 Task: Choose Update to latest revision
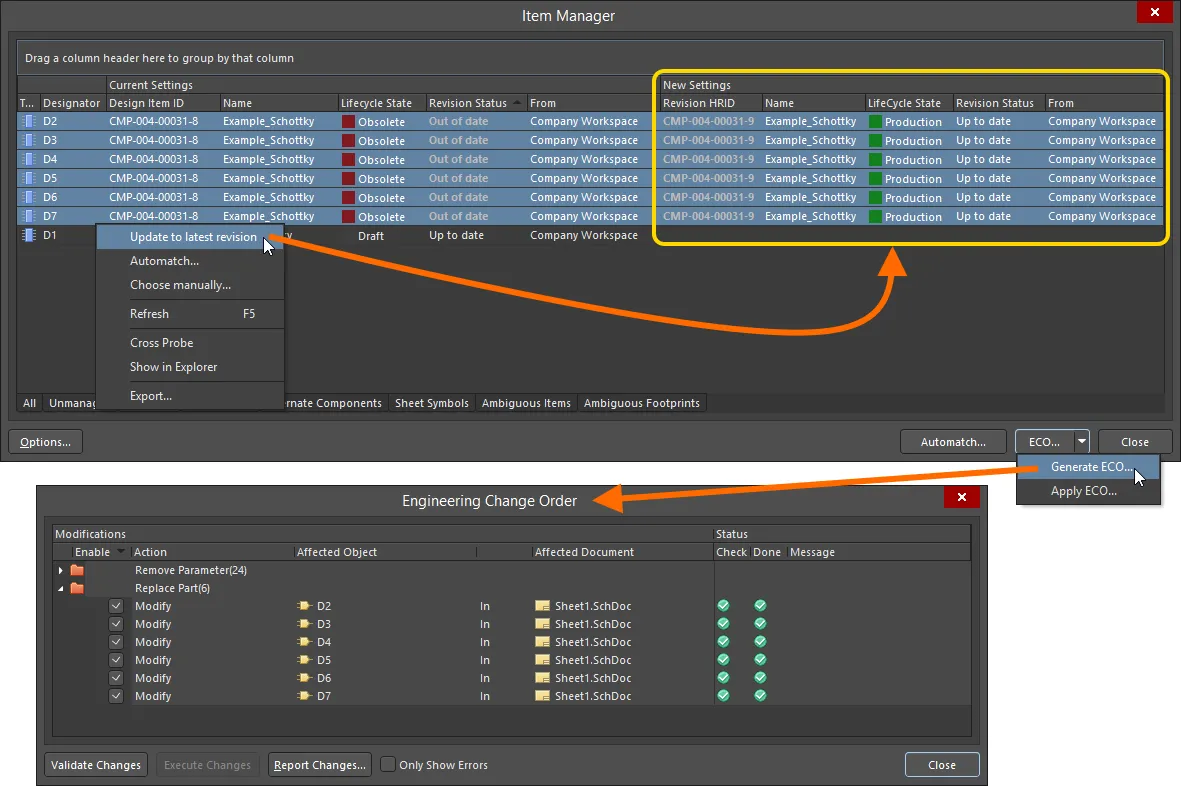tap(191, 237)
